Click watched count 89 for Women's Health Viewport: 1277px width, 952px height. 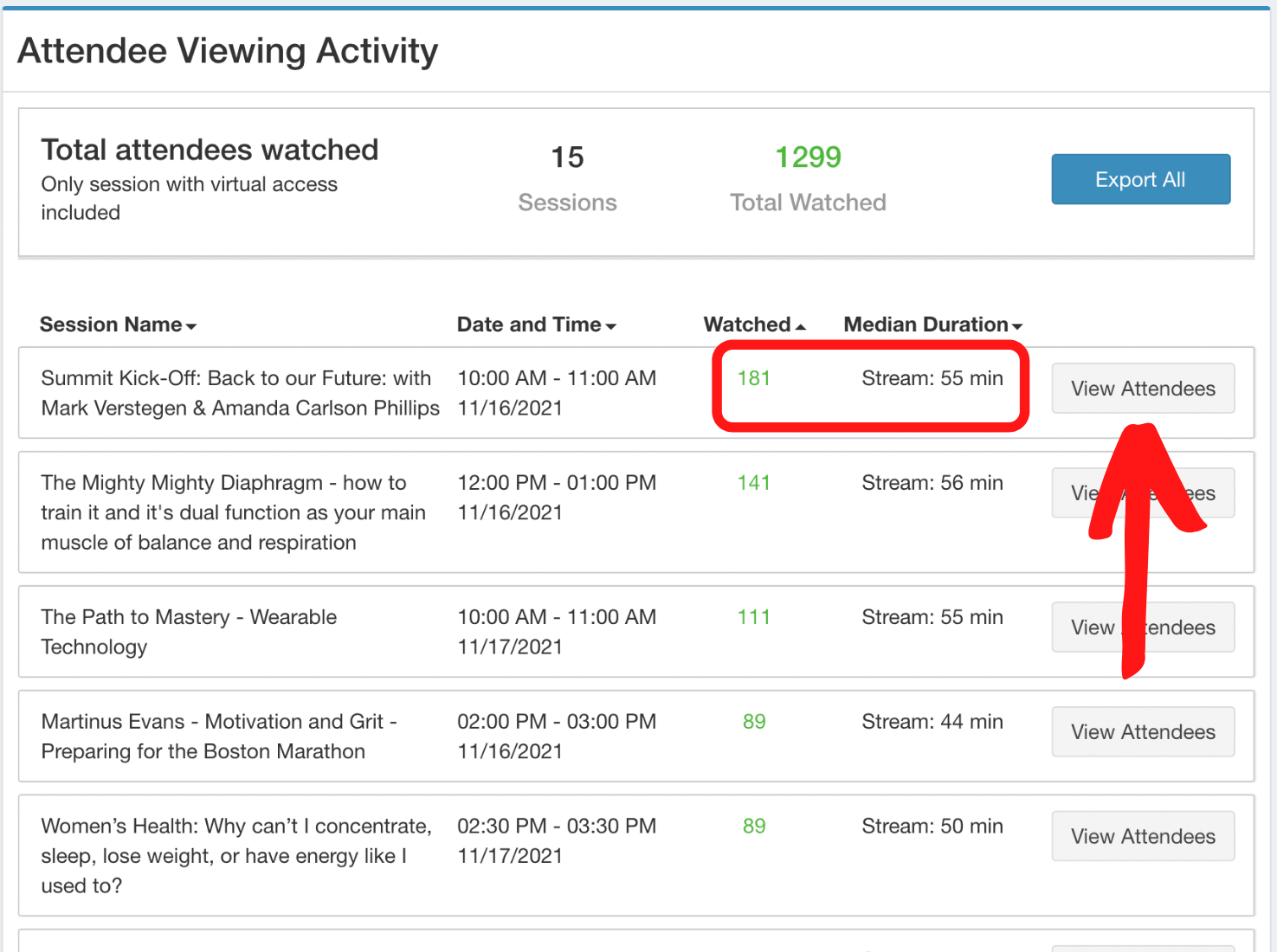click(x=753, y=827)
